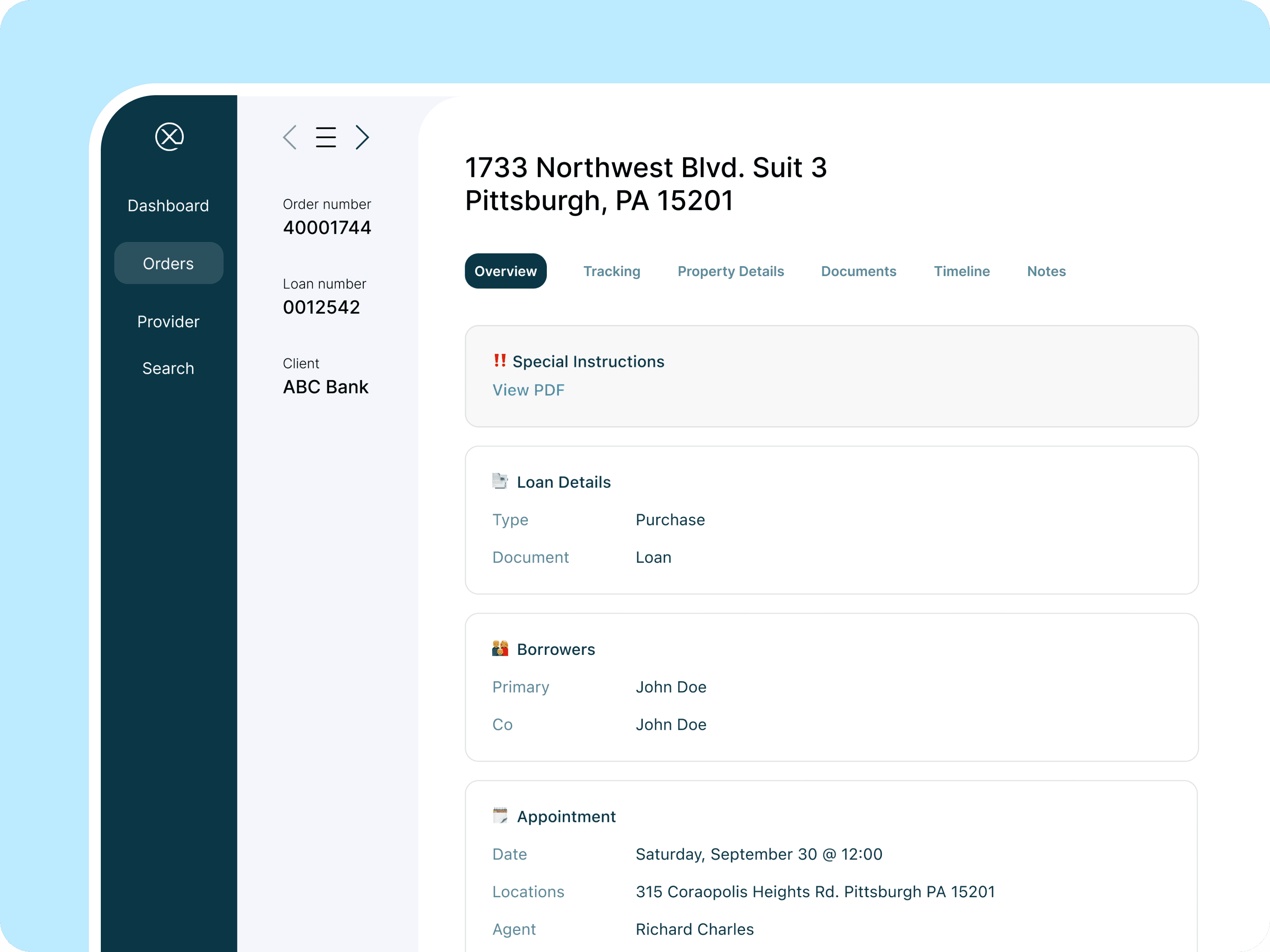Screen dimensions: 1270x952
Task: Click the Appointment calendar icon
Action: point(500,816)
